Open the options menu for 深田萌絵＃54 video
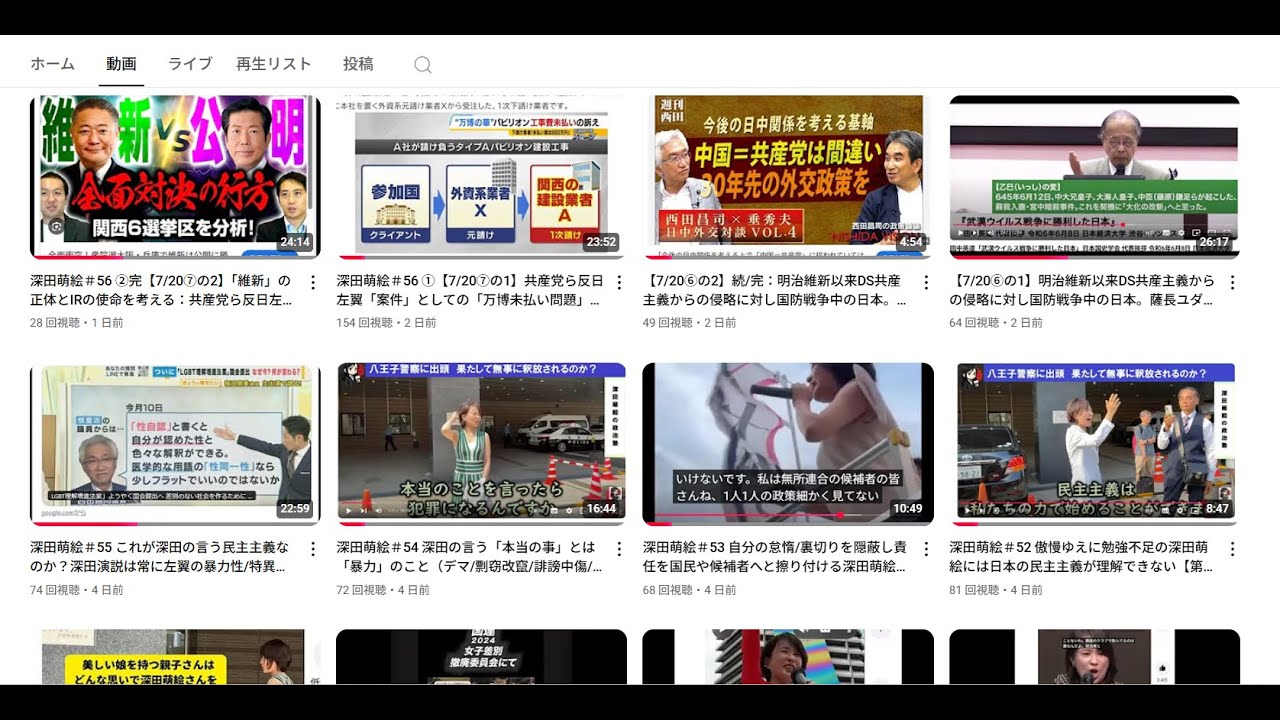Screen dimensions: 1280x720 [619, 548]
